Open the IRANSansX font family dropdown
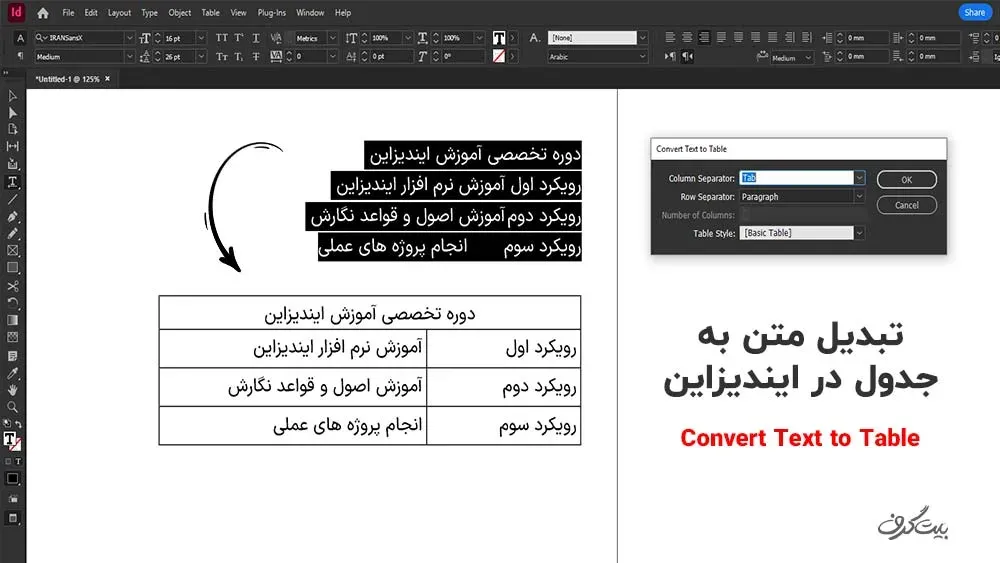1000x563 pixels. click(x=129, y=38)
